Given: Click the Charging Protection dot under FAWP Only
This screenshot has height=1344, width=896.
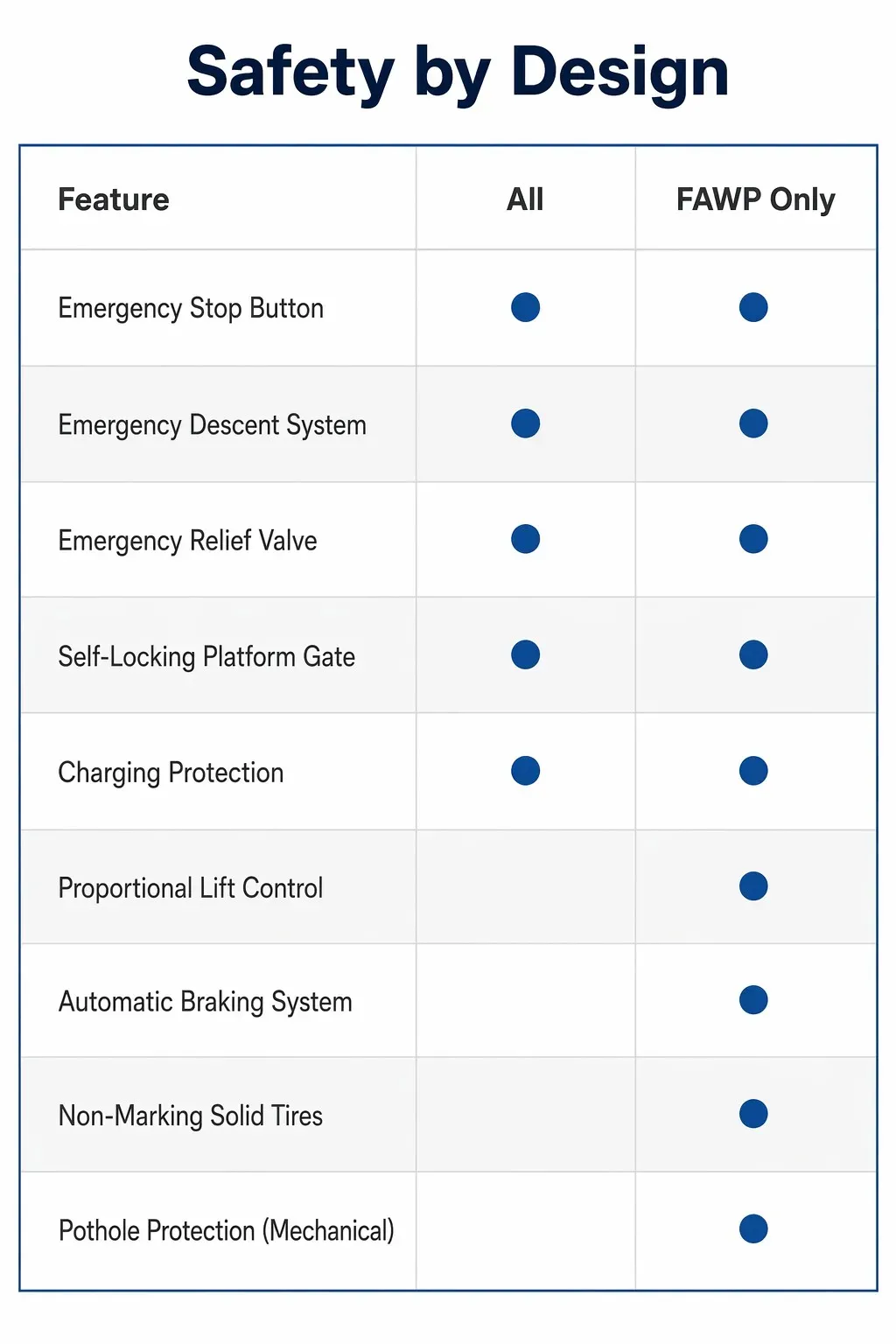Looking at the screenshot, I should 753,771.
